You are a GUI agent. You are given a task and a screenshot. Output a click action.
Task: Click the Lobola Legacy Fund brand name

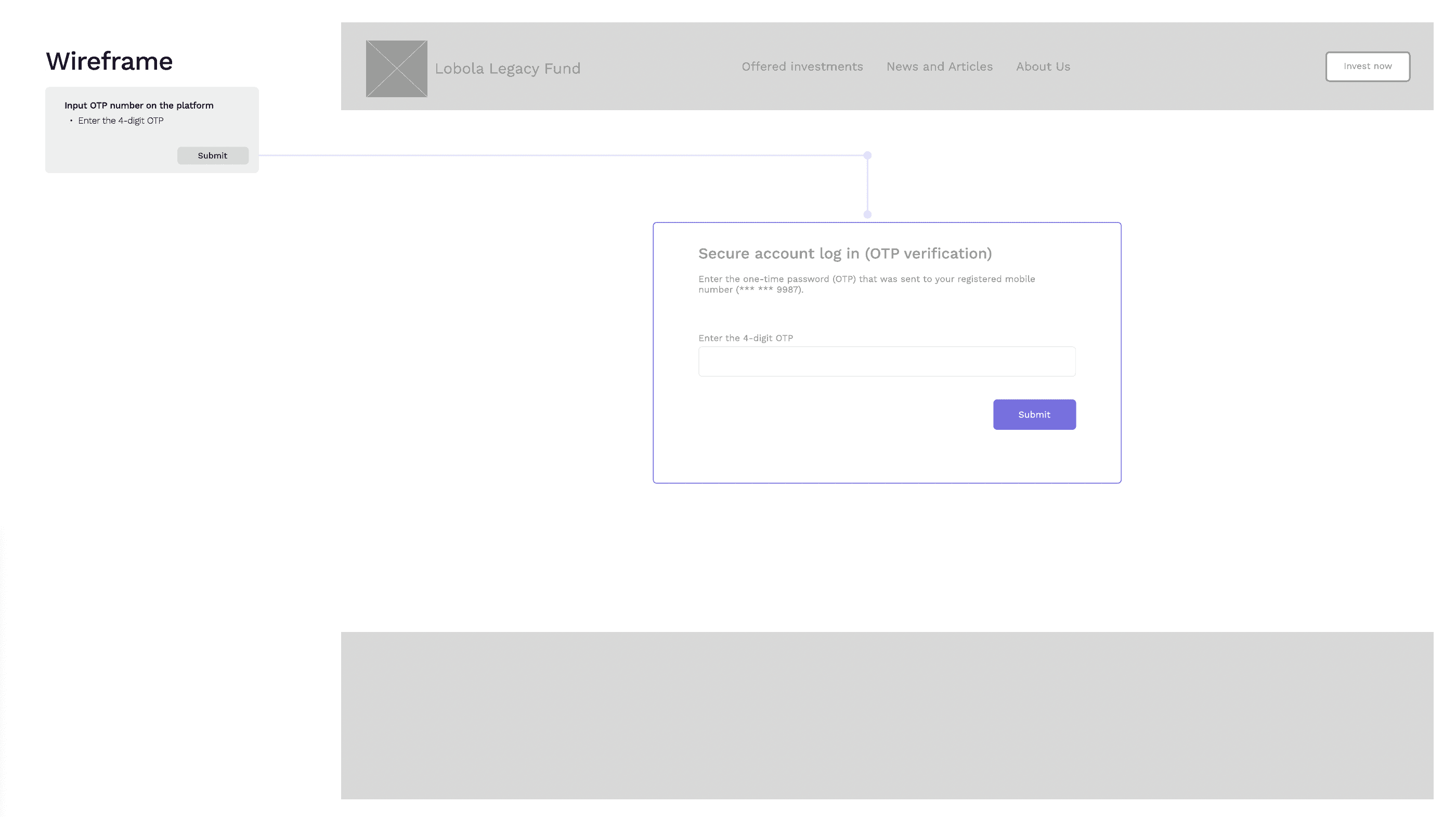point(507,69)
